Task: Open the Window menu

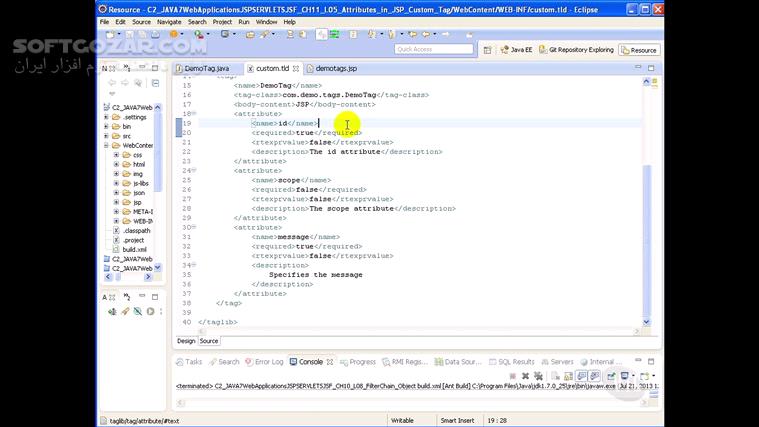Action: click(266, 22)
